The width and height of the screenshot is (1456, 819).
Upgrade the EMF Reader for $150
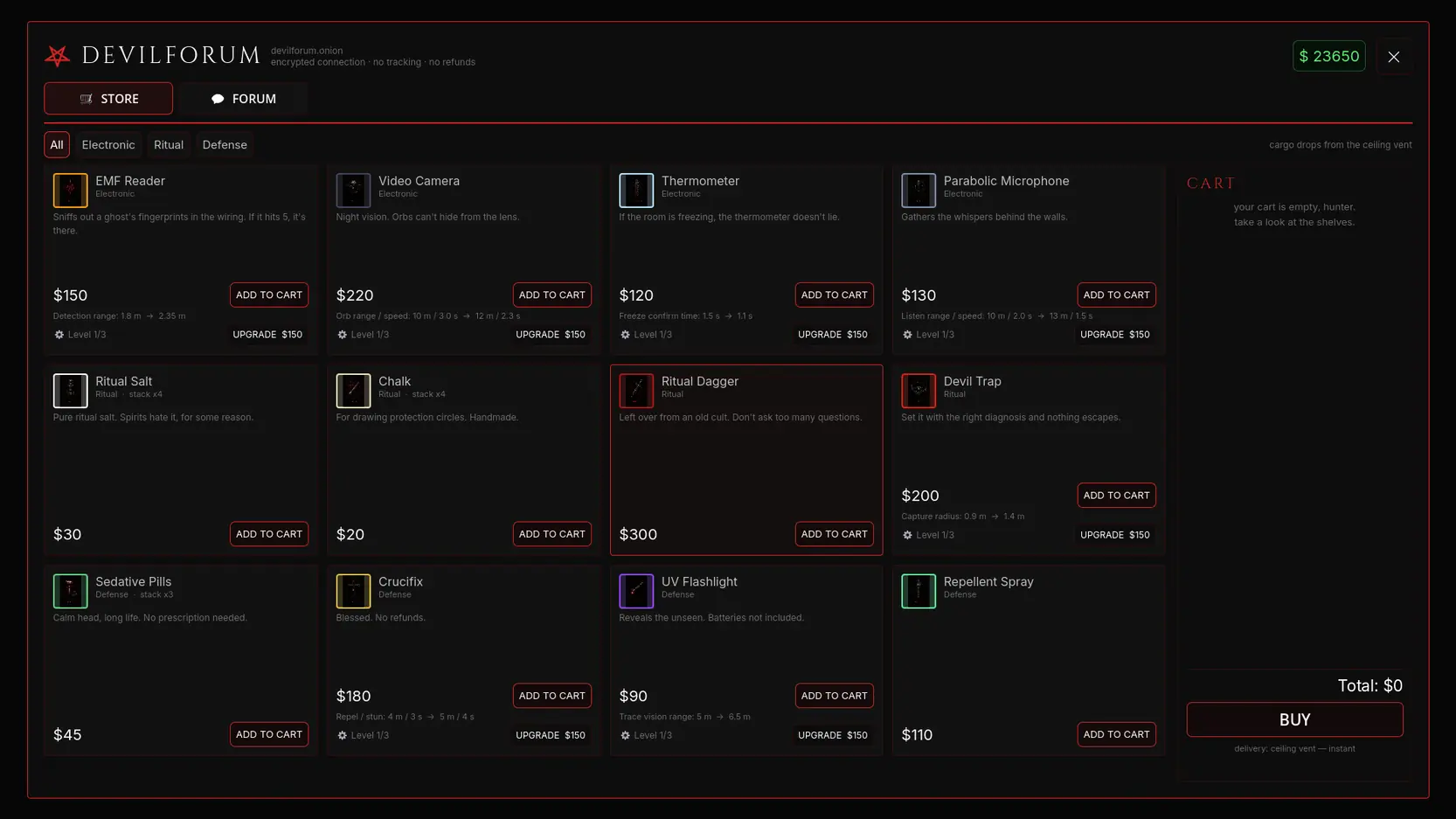(267, 335)
